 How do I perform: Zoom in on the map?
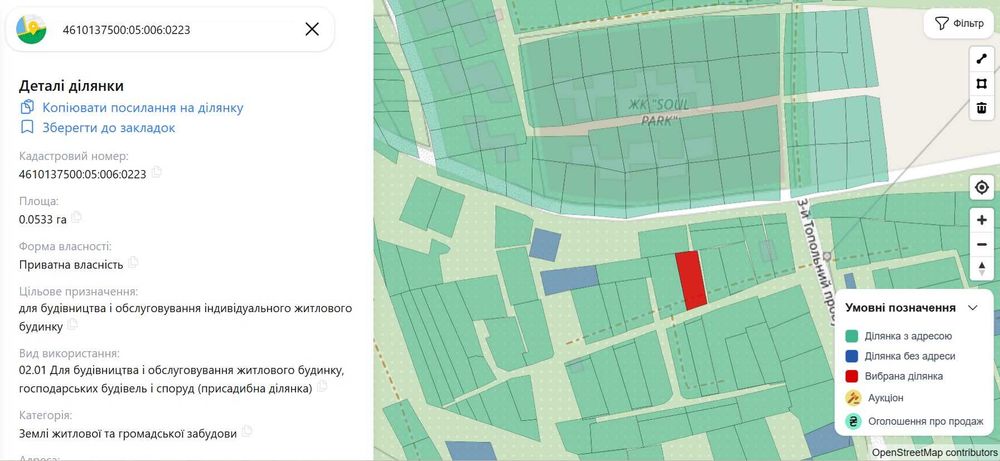[x=982, y=221]
